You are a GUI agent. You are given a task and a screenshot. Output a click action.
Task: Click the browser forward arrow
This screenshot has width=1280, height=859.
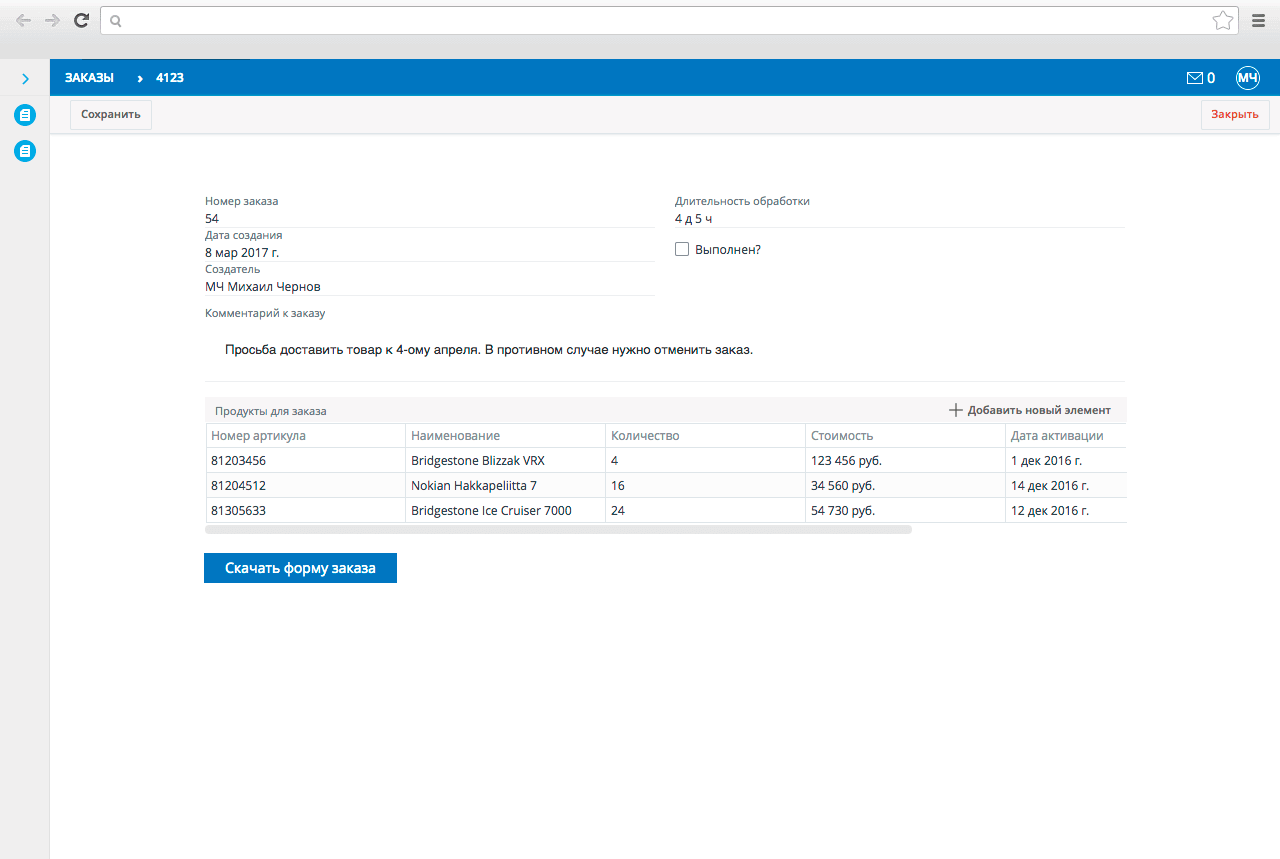pos(52,20)
